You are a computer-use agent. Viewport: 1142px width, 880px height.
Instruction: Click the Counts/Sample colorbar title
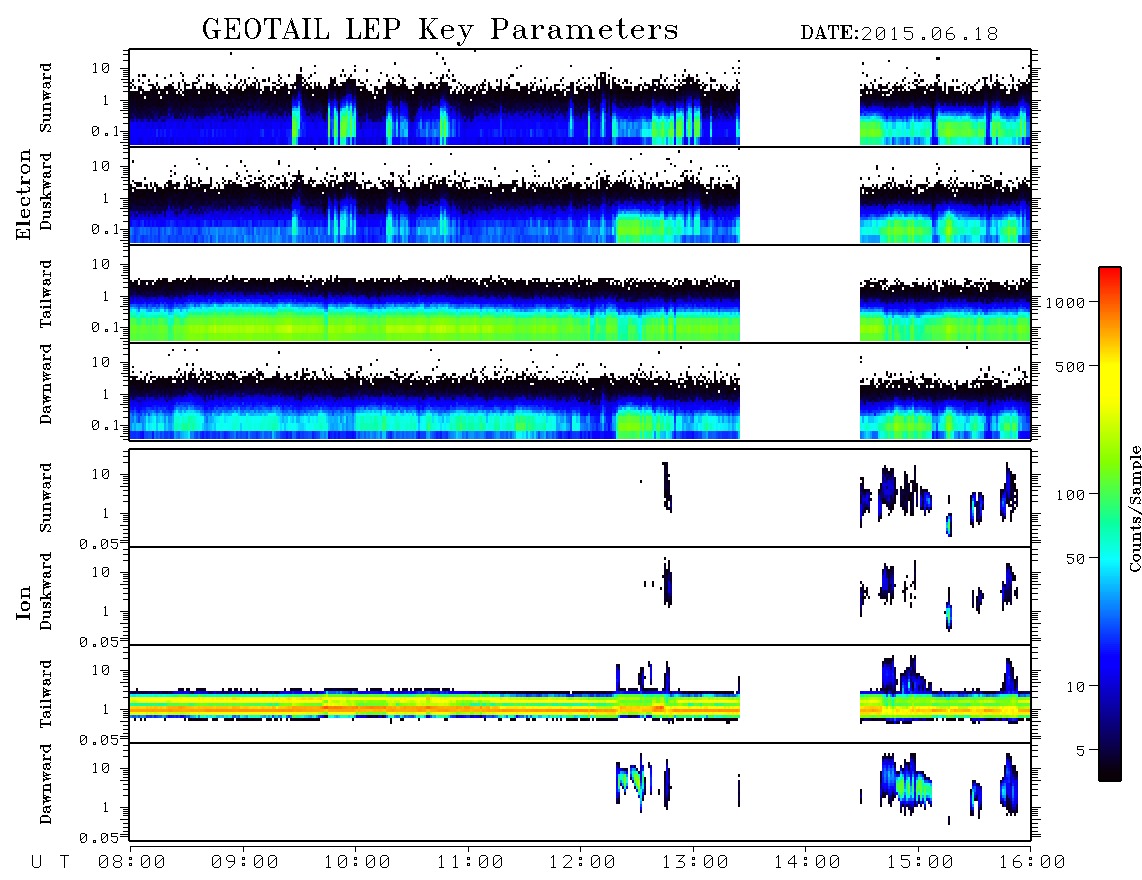tap(1134, 508)
